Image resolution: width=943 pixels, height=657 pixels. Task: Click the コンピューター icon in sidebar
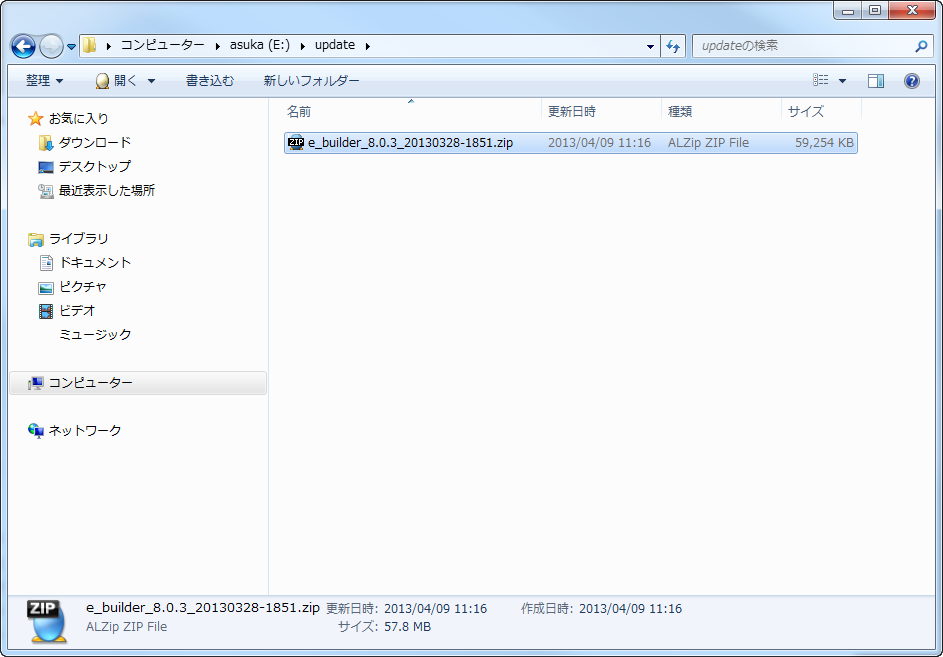(x=35, y=383)
